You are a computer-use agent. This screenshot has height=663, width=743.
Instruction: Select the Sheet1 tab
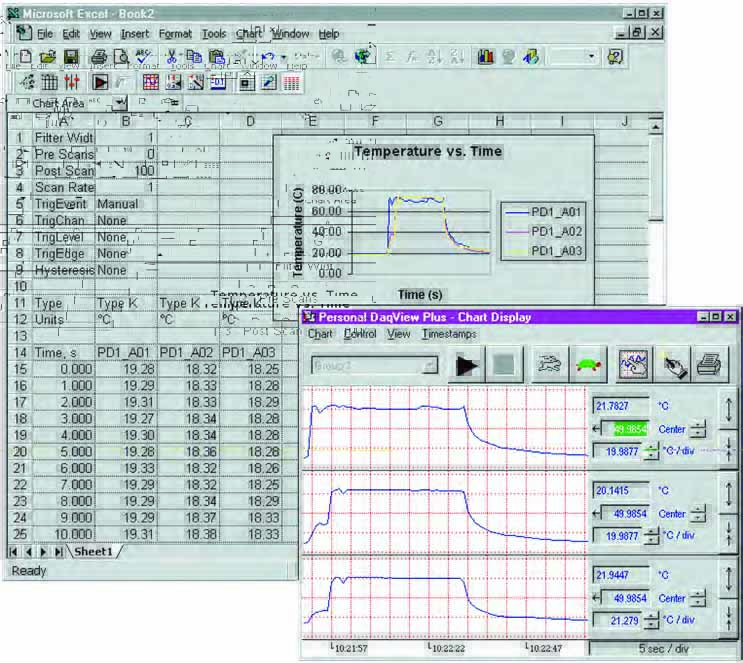(94, 552)
